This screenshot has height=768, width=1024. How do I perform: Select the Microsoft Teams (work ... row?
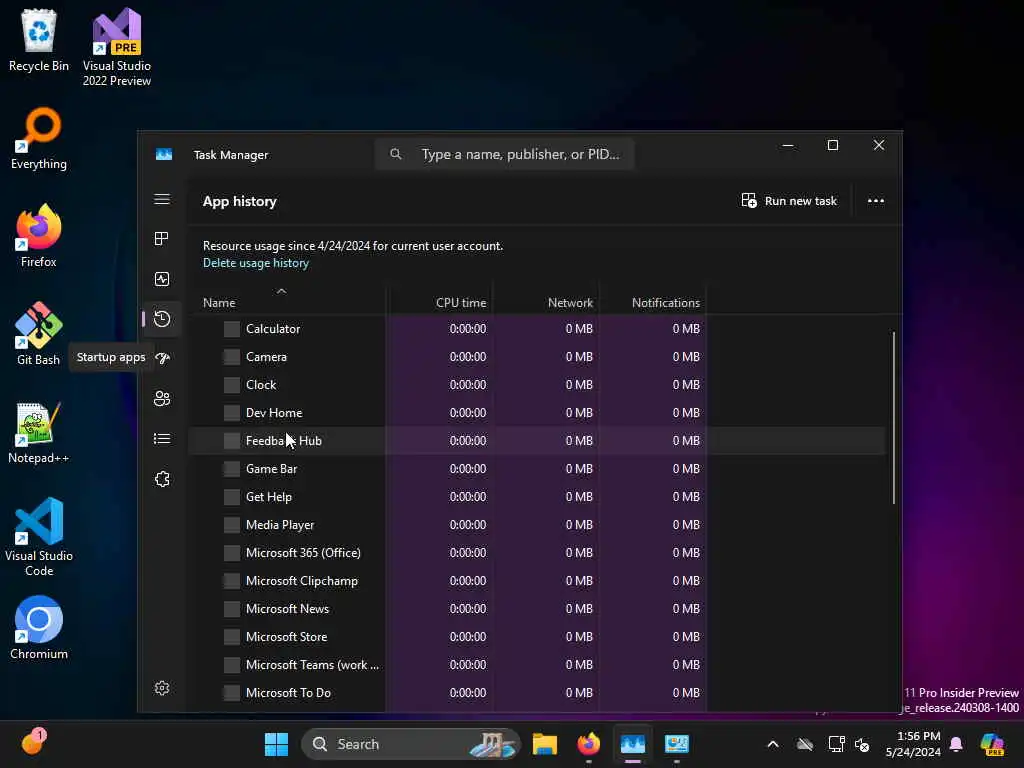coord(537,665)
